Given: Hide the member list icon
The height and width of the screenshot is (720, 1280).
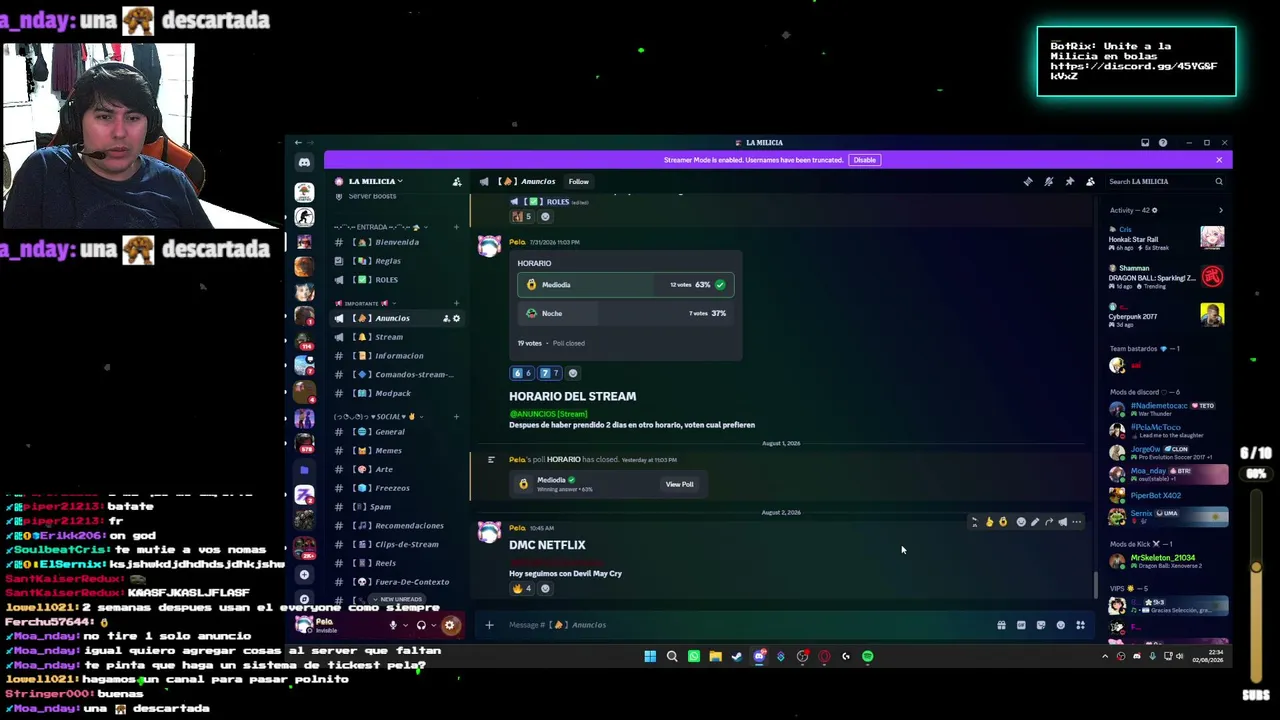Looking at the screenshot, I should [x=1090, y=181].
